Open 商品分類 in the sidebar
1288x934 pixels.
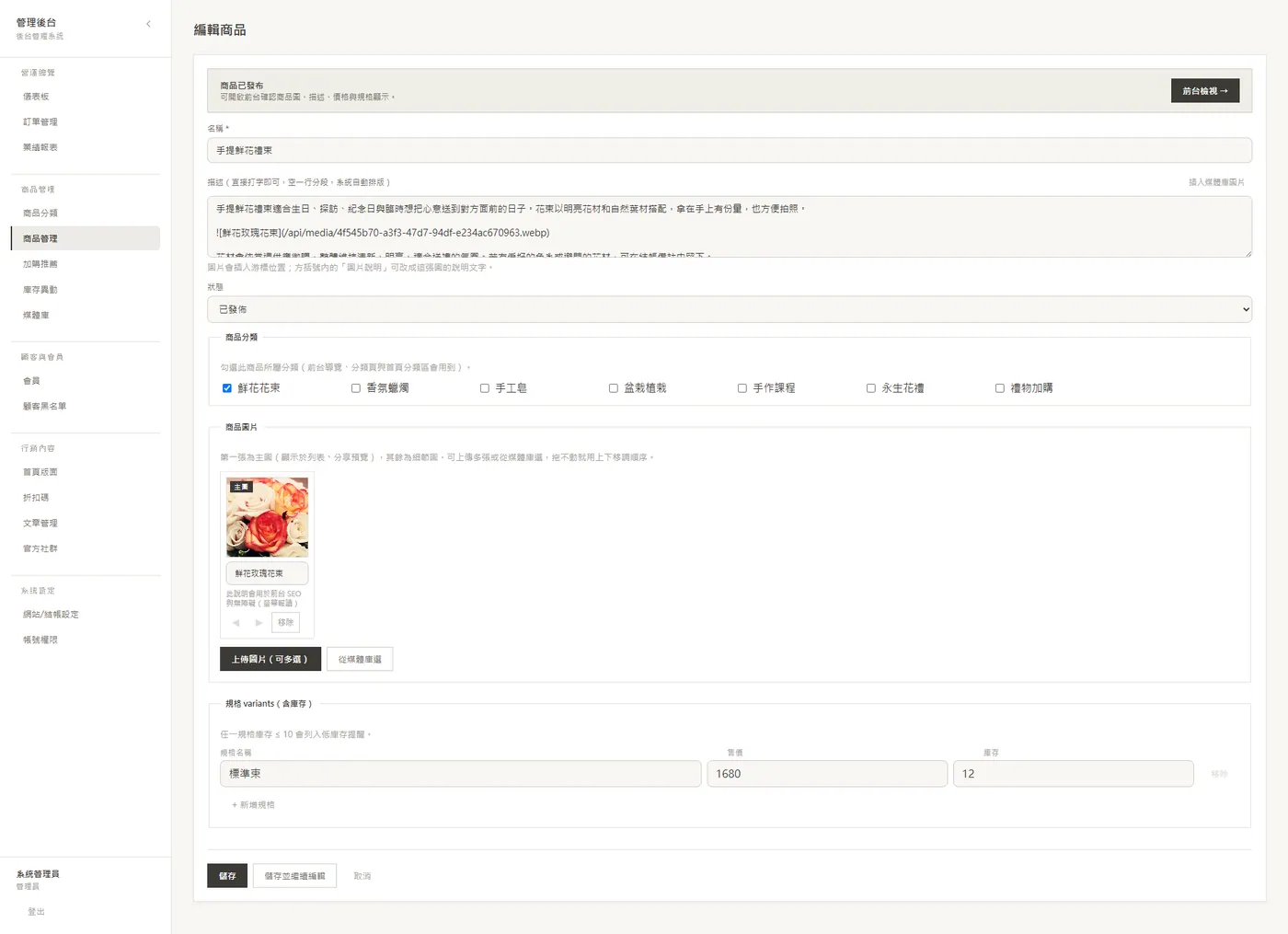(x=86, y=213)
